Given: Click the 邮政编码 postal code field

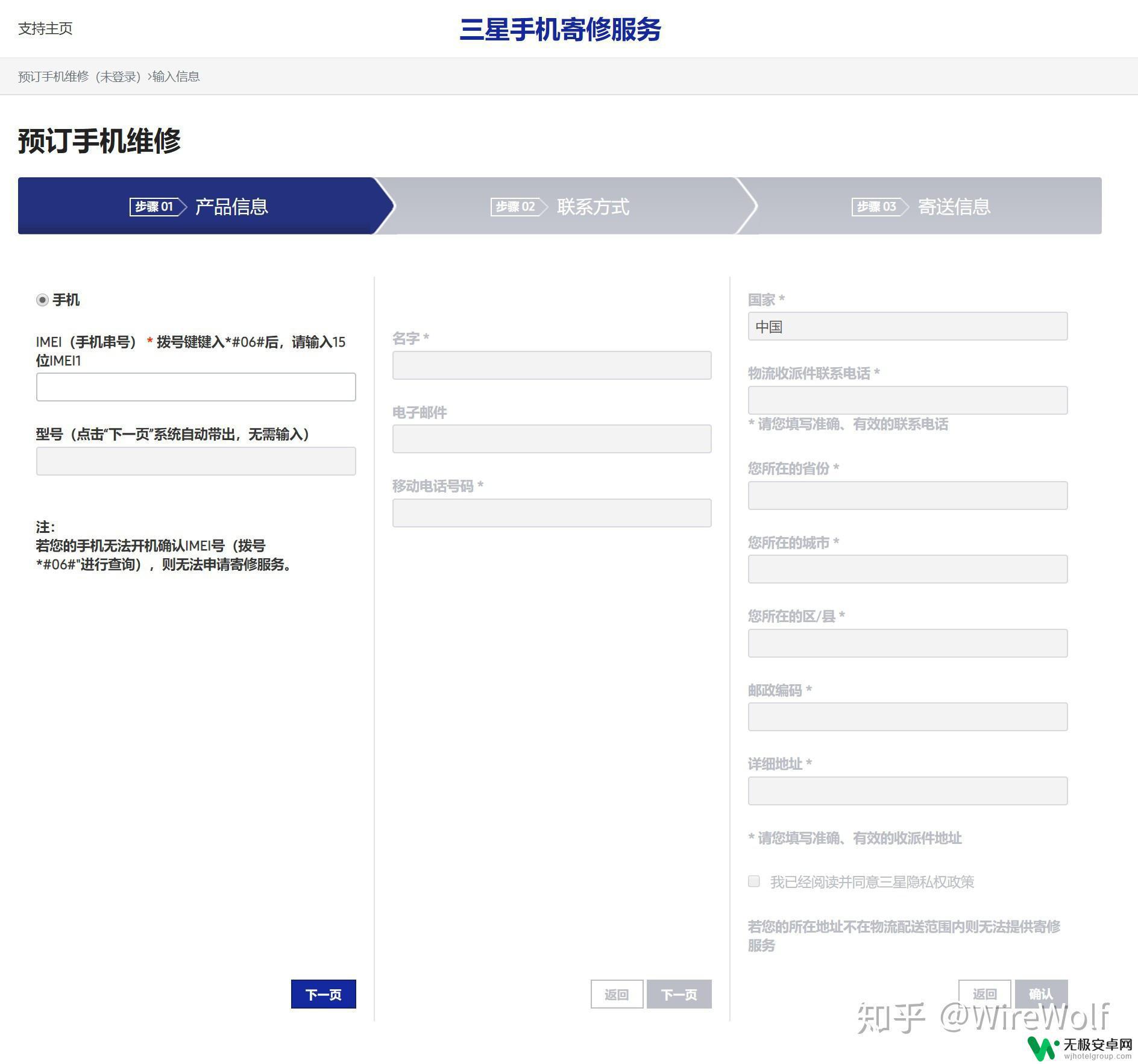Looking at the screenshot, I should point(908,717).
